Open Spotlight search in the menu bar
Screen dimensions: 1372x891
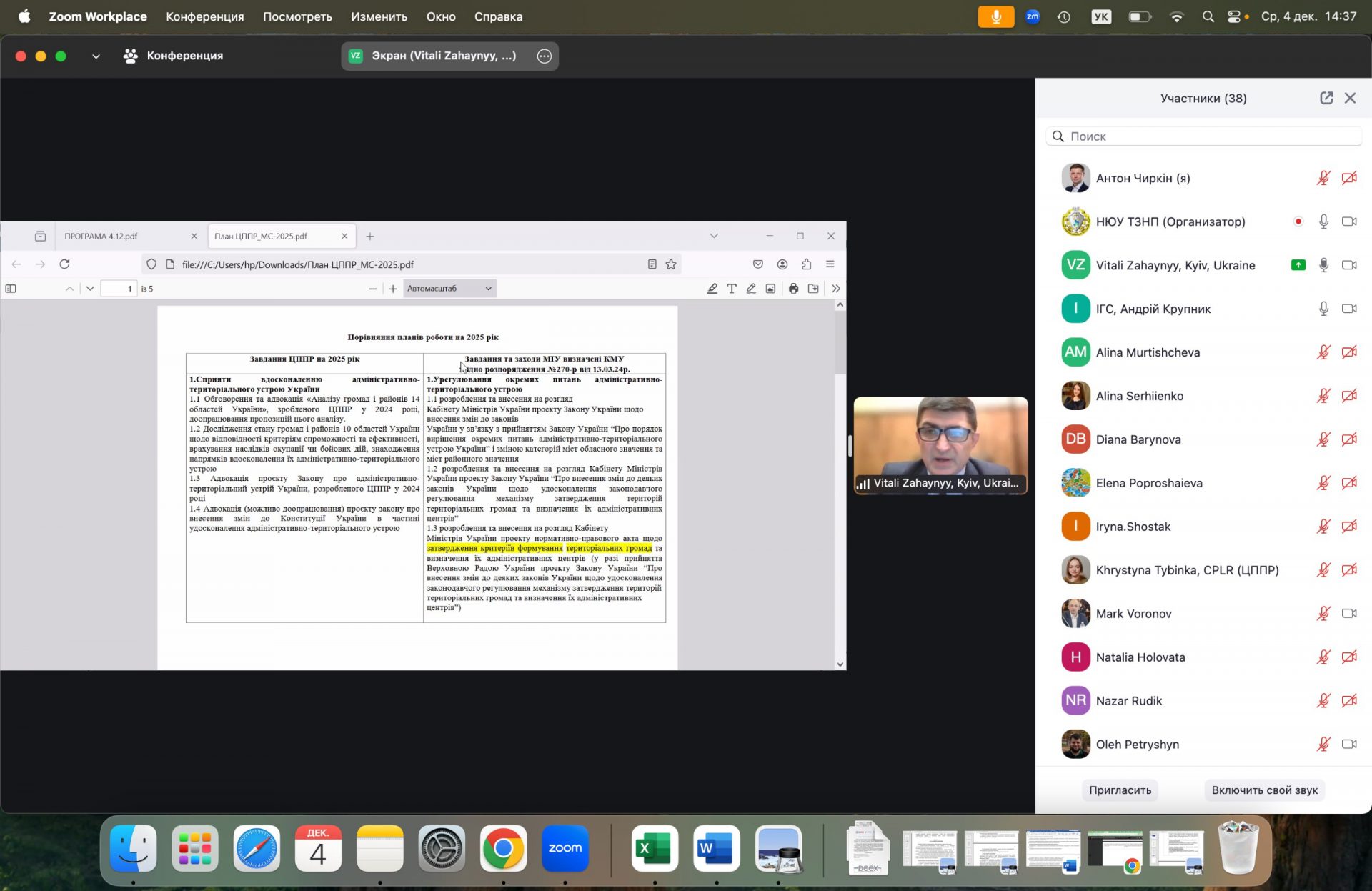(1208, 16)
